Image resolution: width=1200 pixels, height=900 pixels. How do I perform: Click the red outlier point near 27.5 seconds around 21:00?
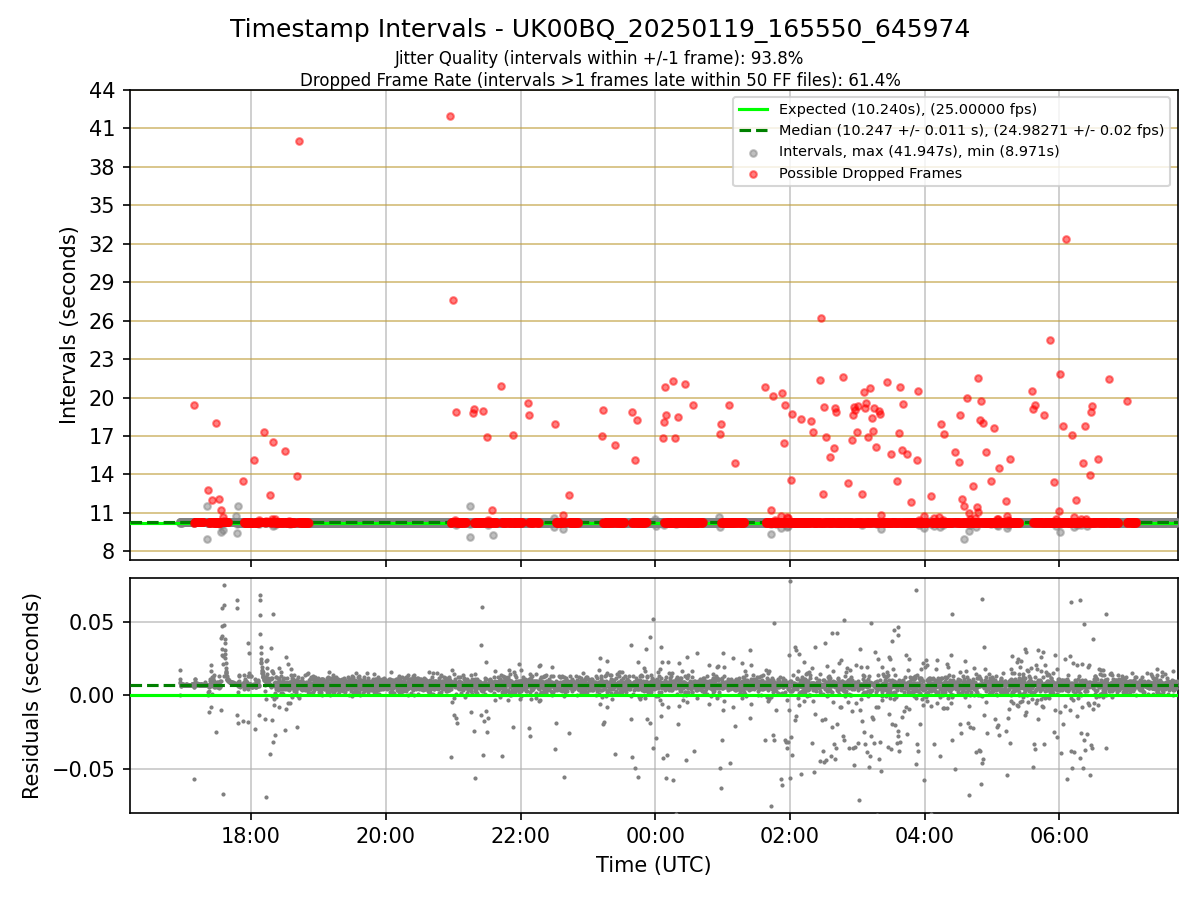coord(453,300)
